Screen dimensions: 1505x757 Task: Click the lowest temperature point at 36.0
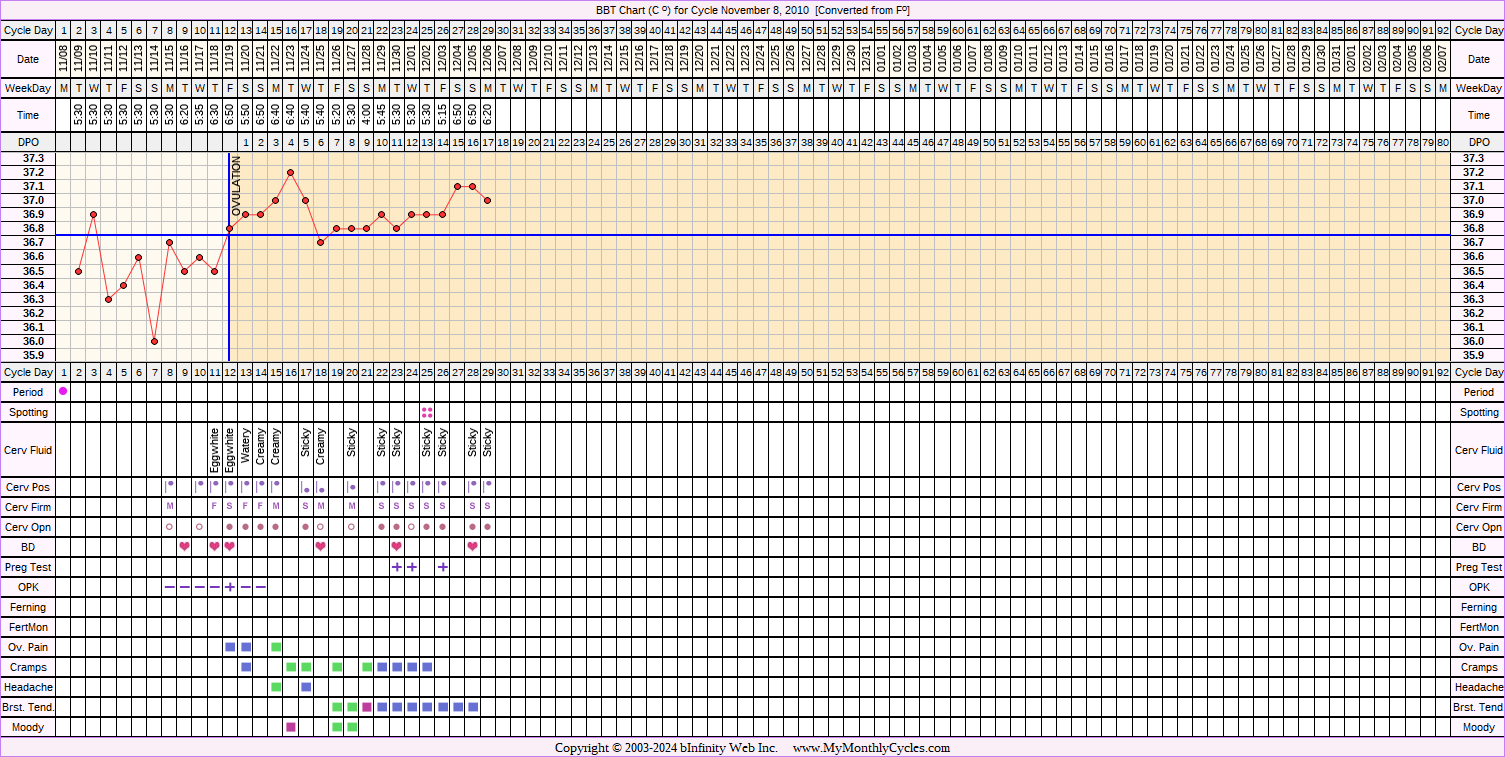154,341
